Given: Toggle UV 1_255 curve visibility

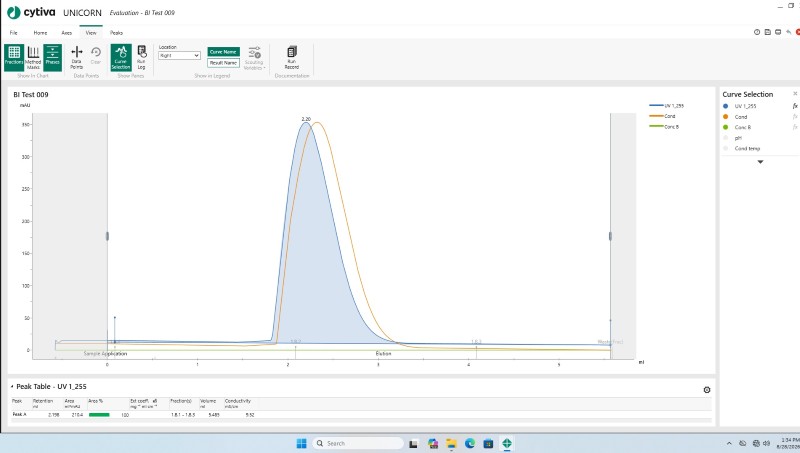Looking at the screenshot, I should point(726,106).
